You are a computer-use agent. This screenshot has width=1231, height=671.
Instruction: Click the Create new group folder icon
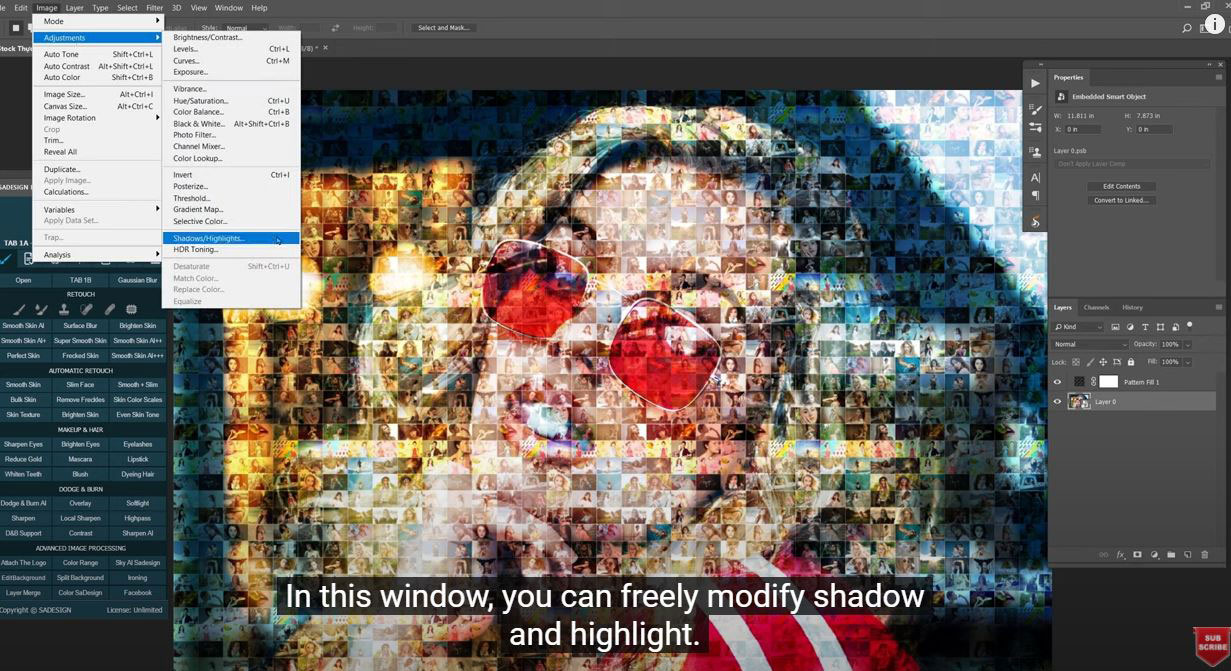click(x=1171, y=555)
